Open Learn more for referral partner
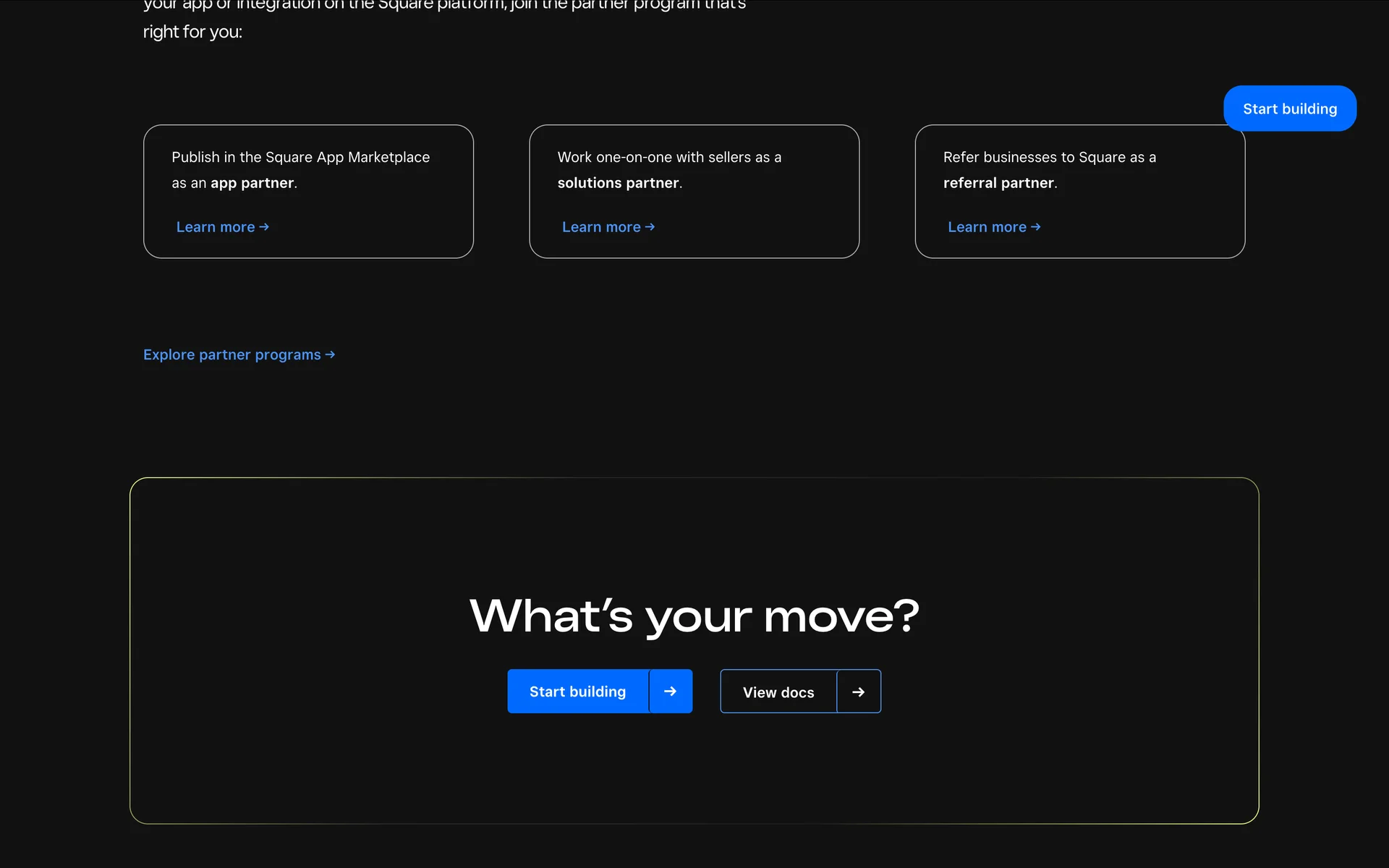 987,227
